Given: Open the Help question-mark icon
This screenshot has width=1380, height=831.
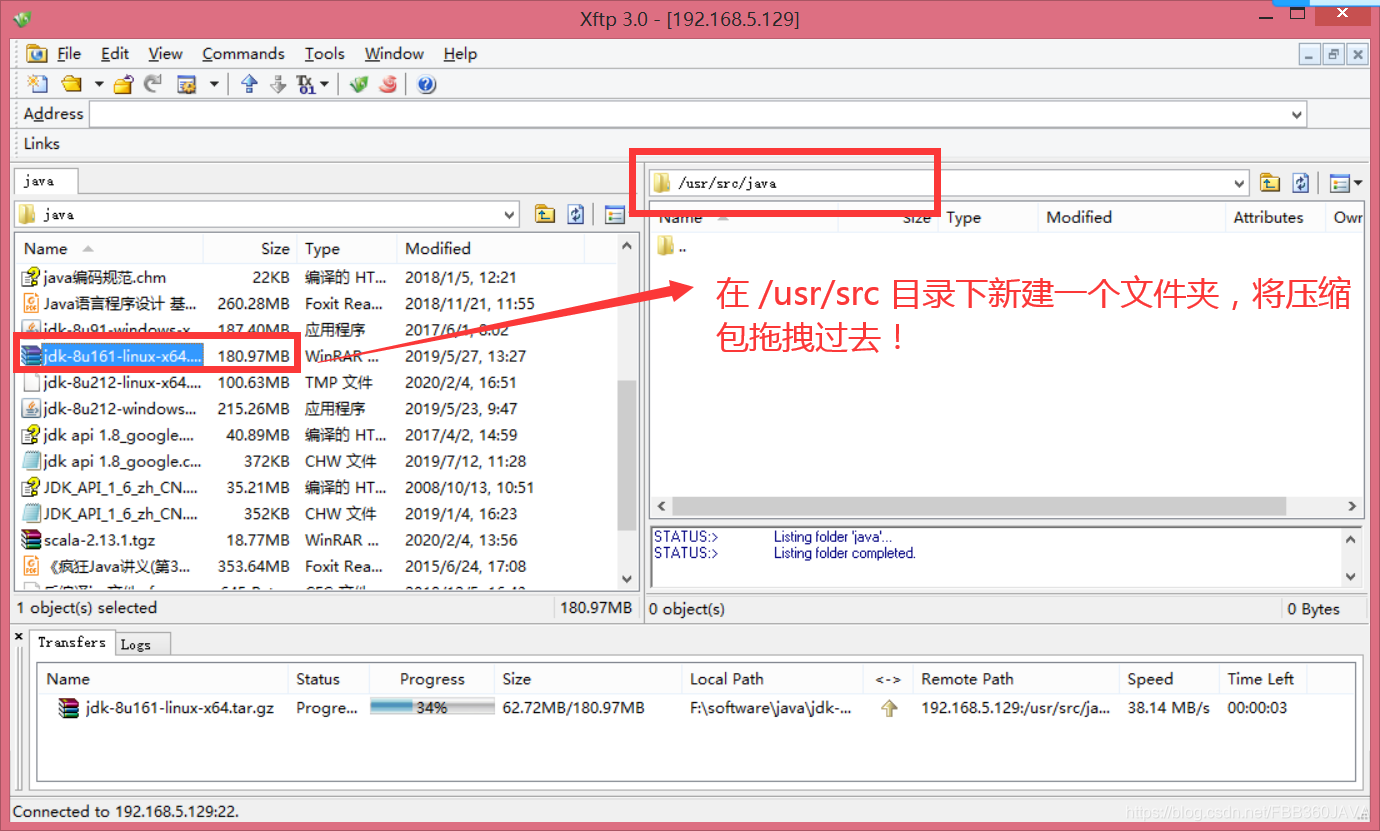Looking at the screenshot, I should tap(425, 84).
